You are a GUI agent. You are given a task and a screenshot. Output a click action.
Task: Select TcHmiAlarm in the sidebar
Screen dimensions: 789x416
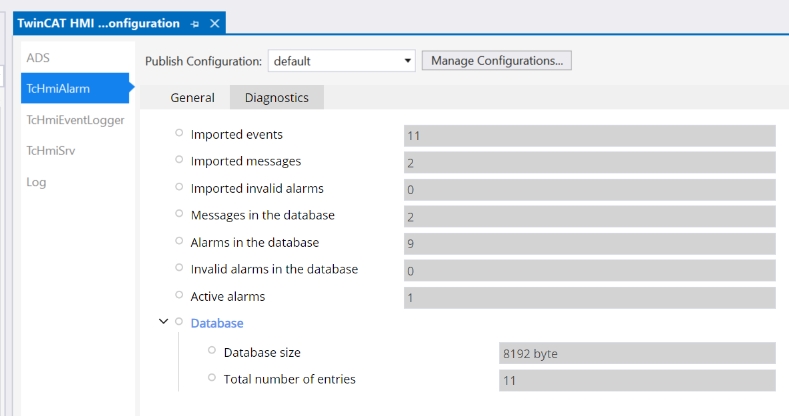[75, 89]
